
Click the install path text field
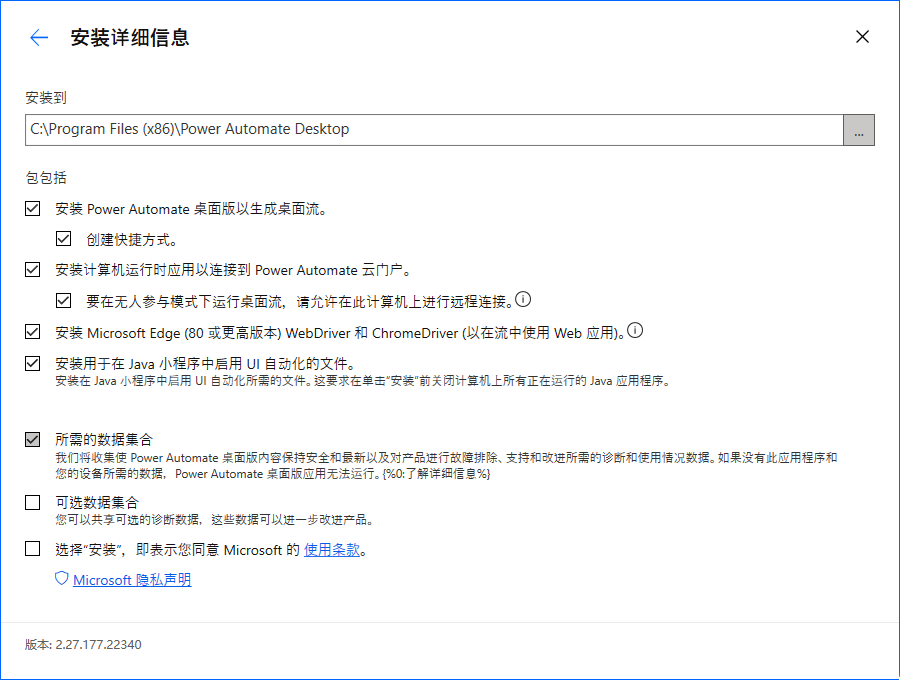point(435,129)
